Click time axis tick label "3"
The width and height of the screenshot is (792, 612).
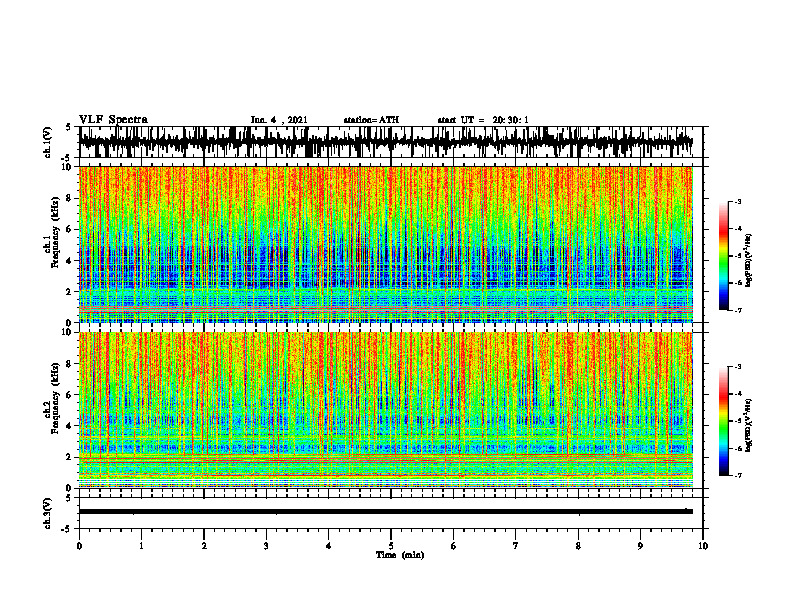point(266,546)
